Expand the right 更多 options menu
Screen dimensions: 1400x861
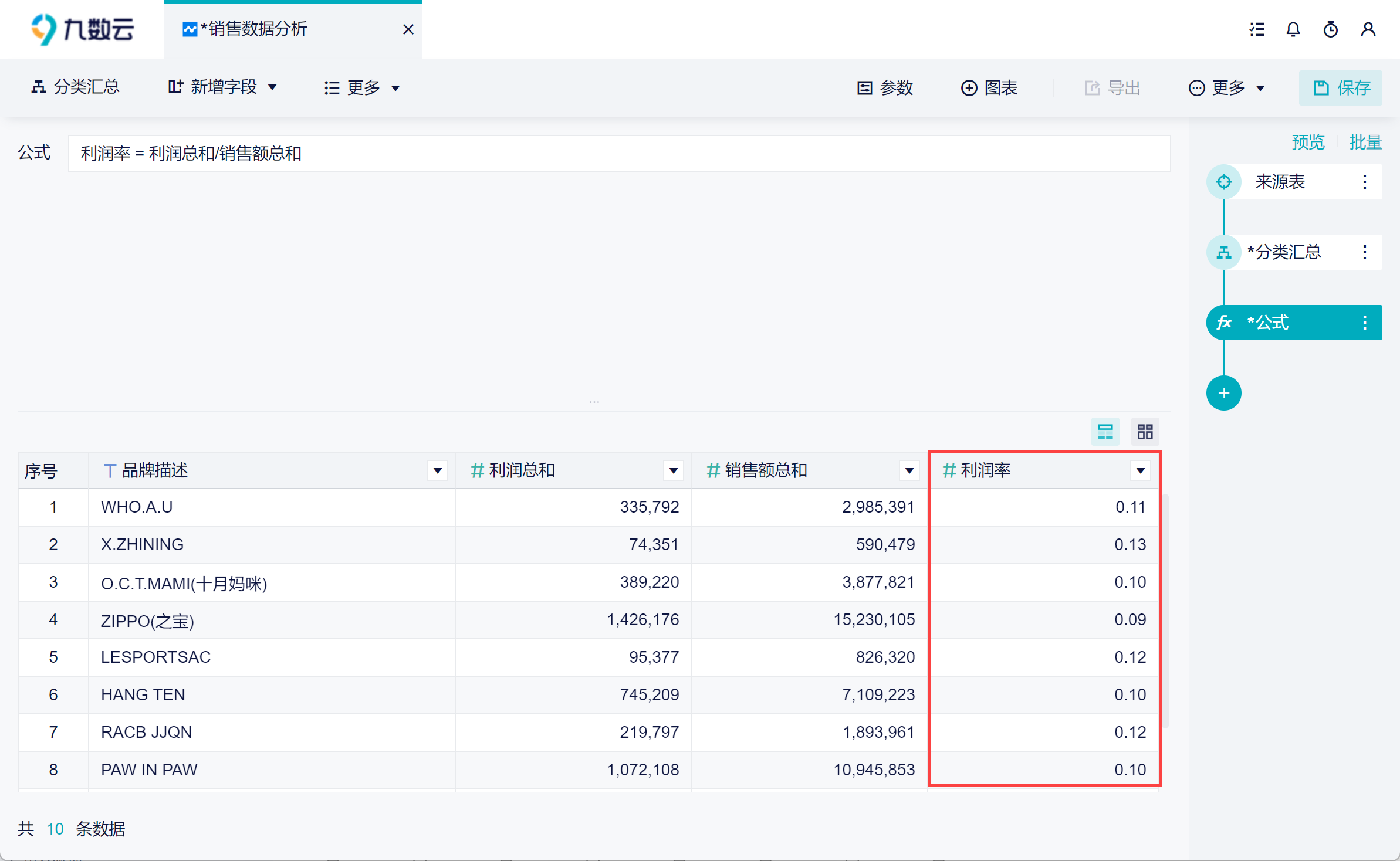click(x=1227, y=88)
